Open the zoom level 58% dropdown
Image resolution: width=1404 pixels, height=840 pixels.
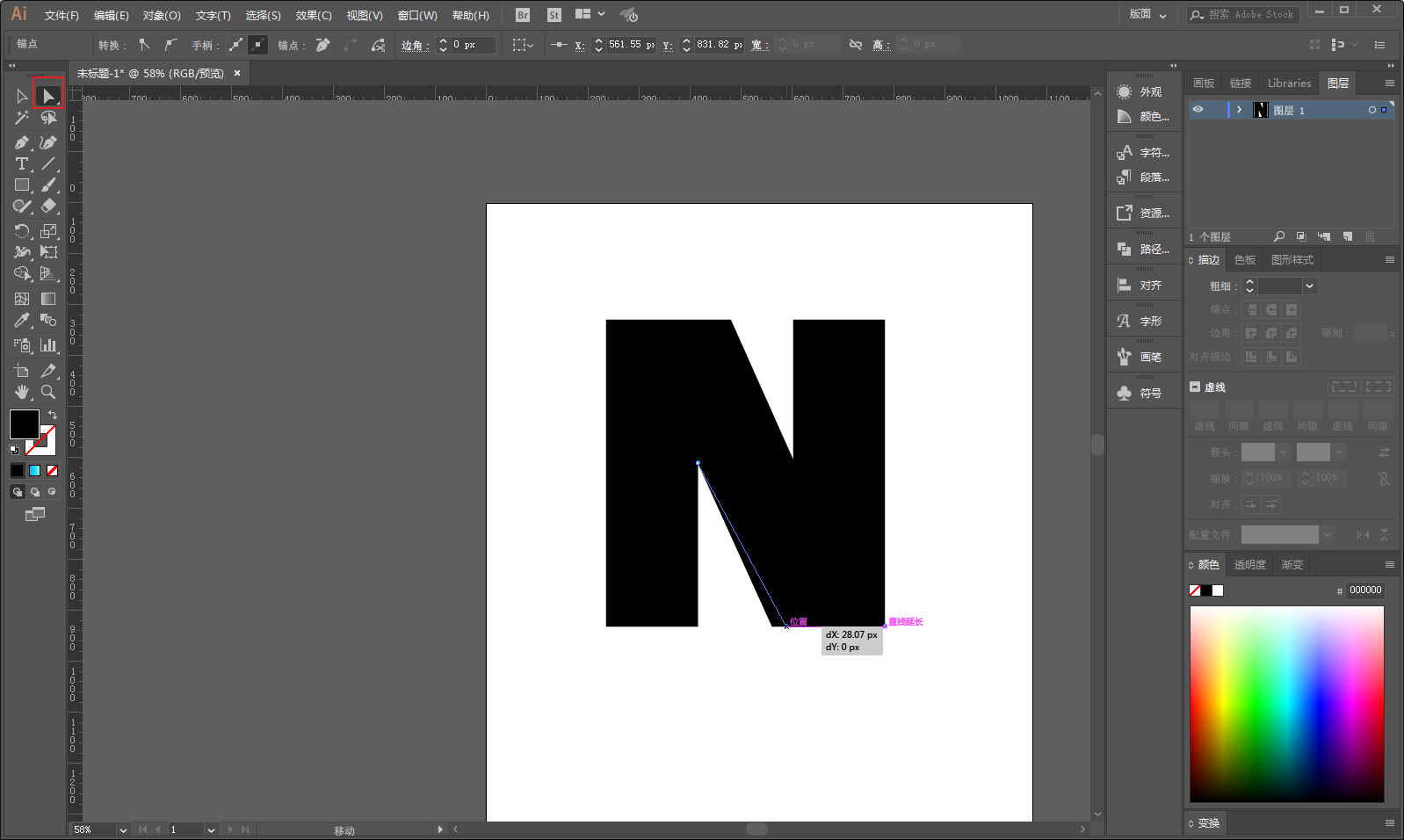tap(123, 829)
